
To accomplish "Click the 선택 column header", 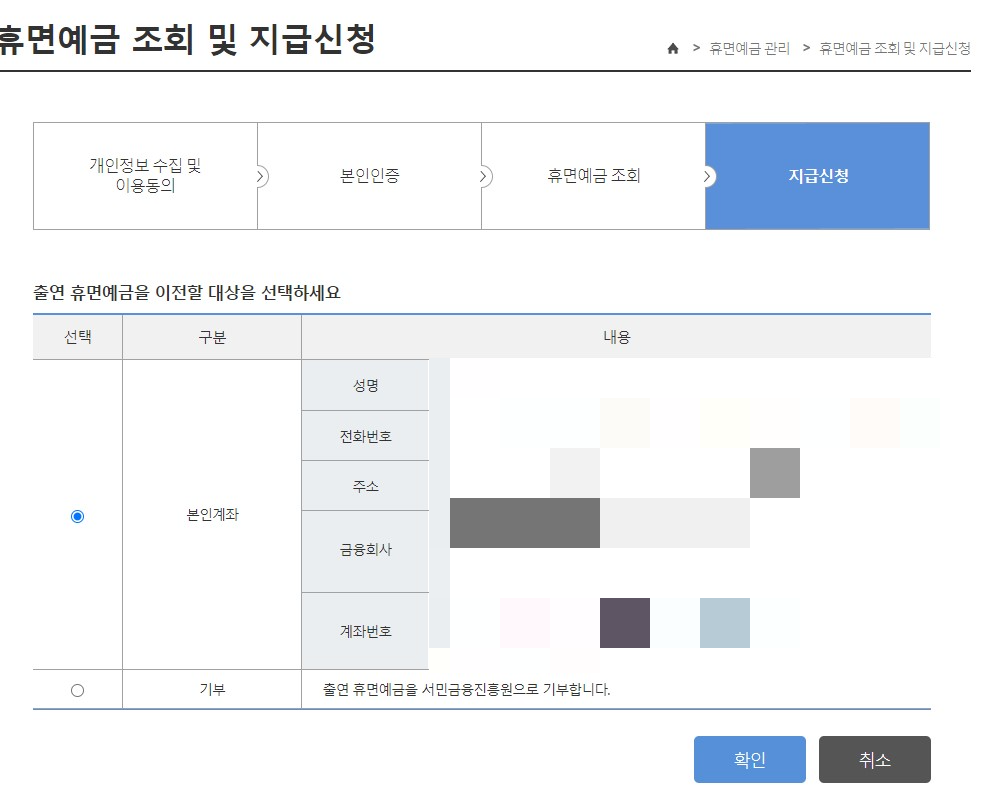I will pyautogui.click(x=76, y=337).
